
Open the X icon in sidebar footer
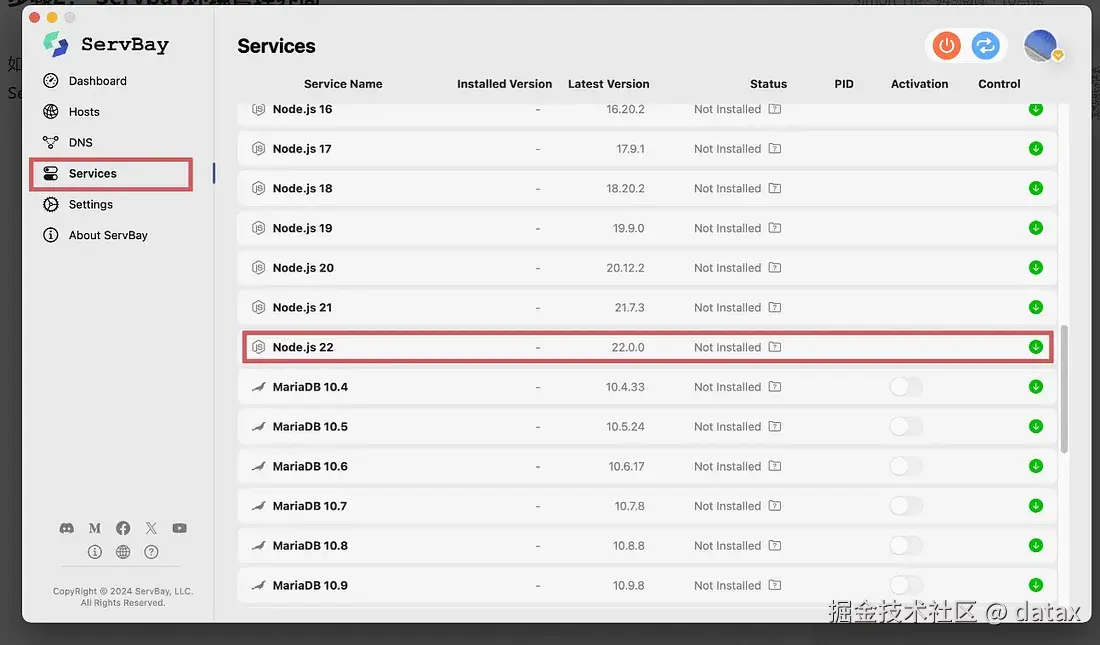[151, 528]
